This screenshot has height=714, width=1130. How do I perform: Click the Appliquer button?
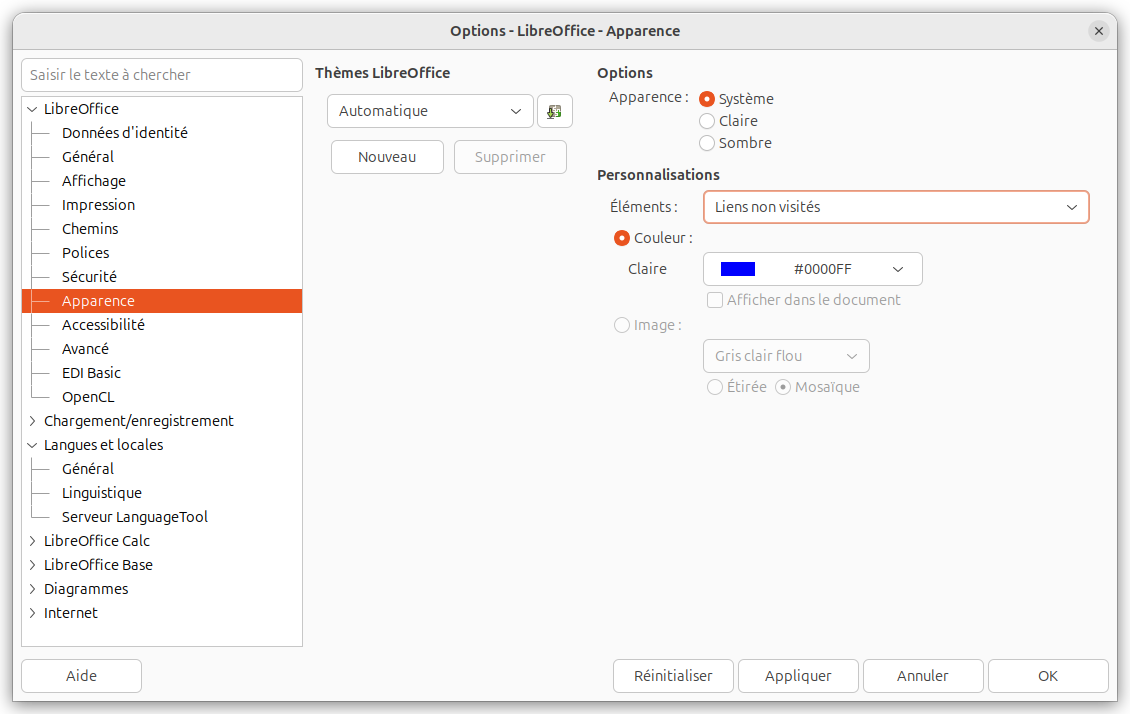pos(798,676)
